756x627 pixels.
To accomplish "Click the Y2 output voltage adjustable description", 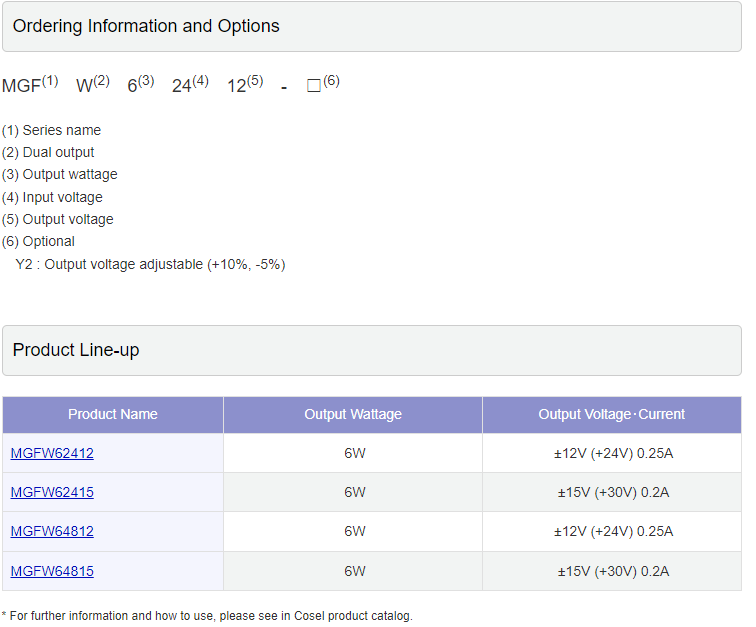I will pyautogui.click(x=150, y=264).
